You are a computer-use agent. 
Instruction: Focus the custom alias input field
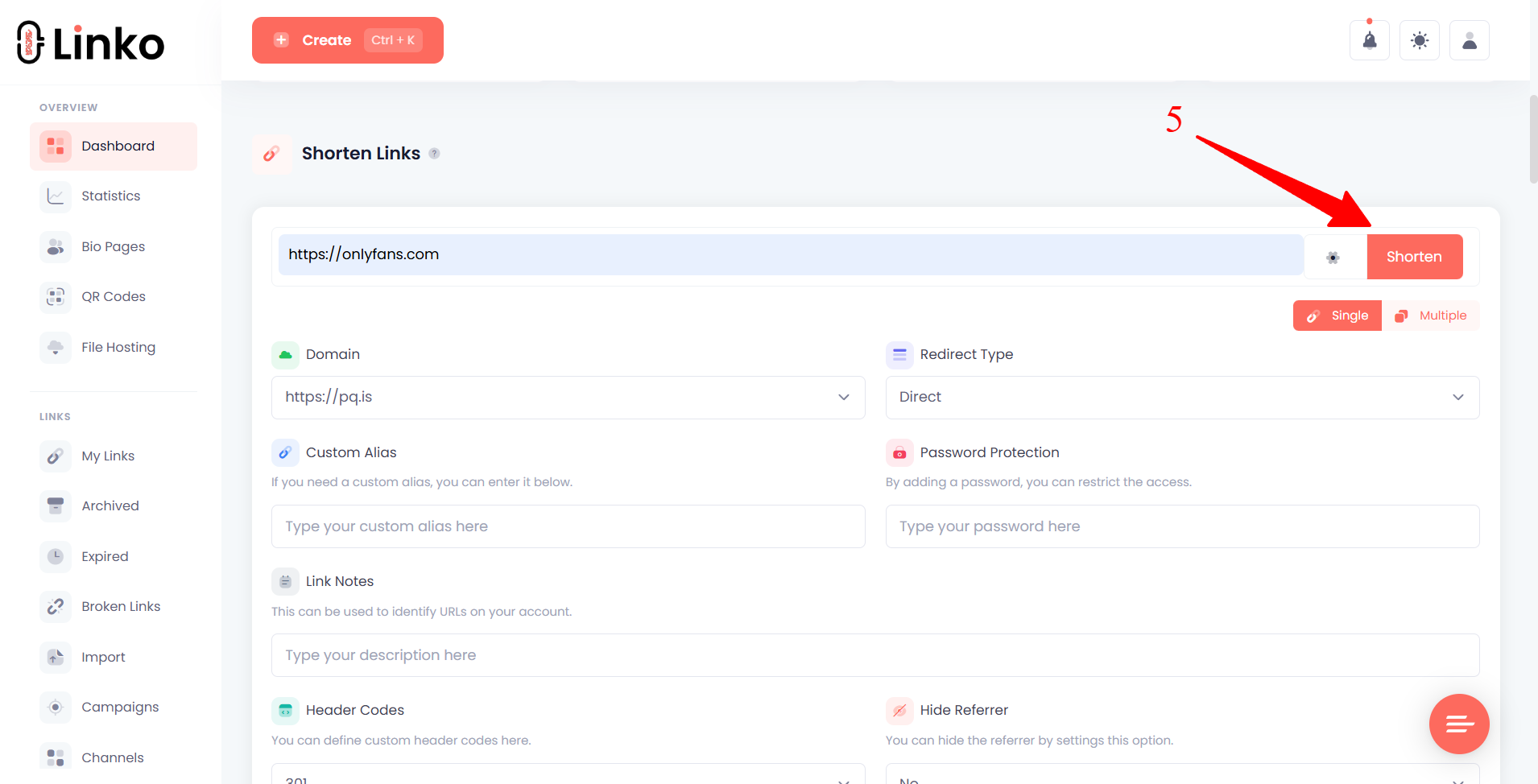pos(568,526)
